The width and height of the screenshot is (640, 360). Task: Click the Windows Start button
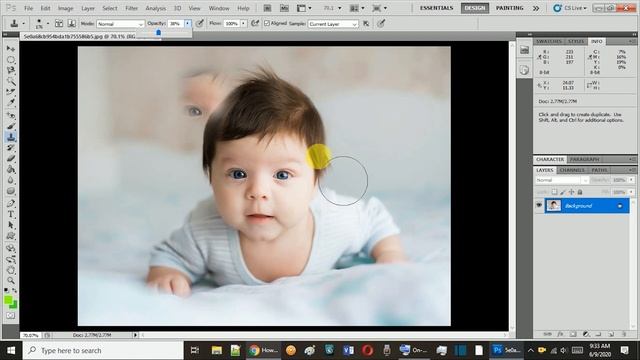point(11,350)
